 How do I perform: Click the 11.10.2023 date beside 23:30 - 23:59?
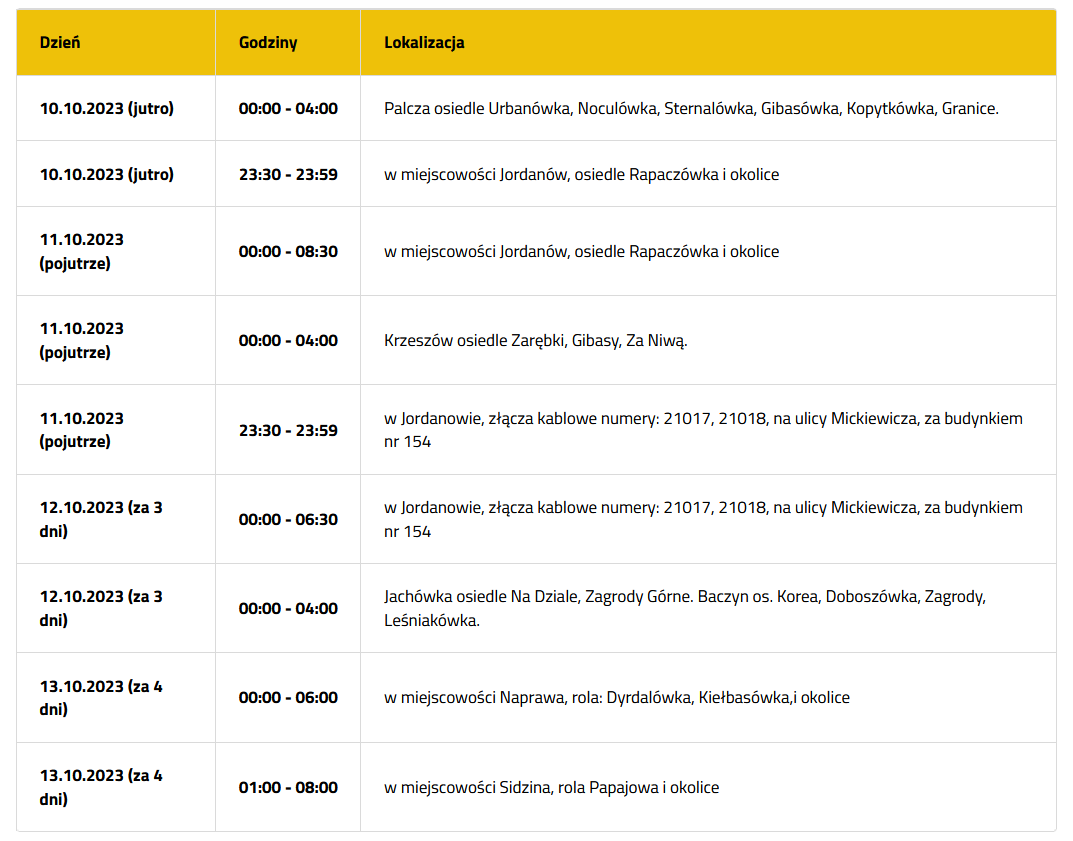tap(81, 430)
